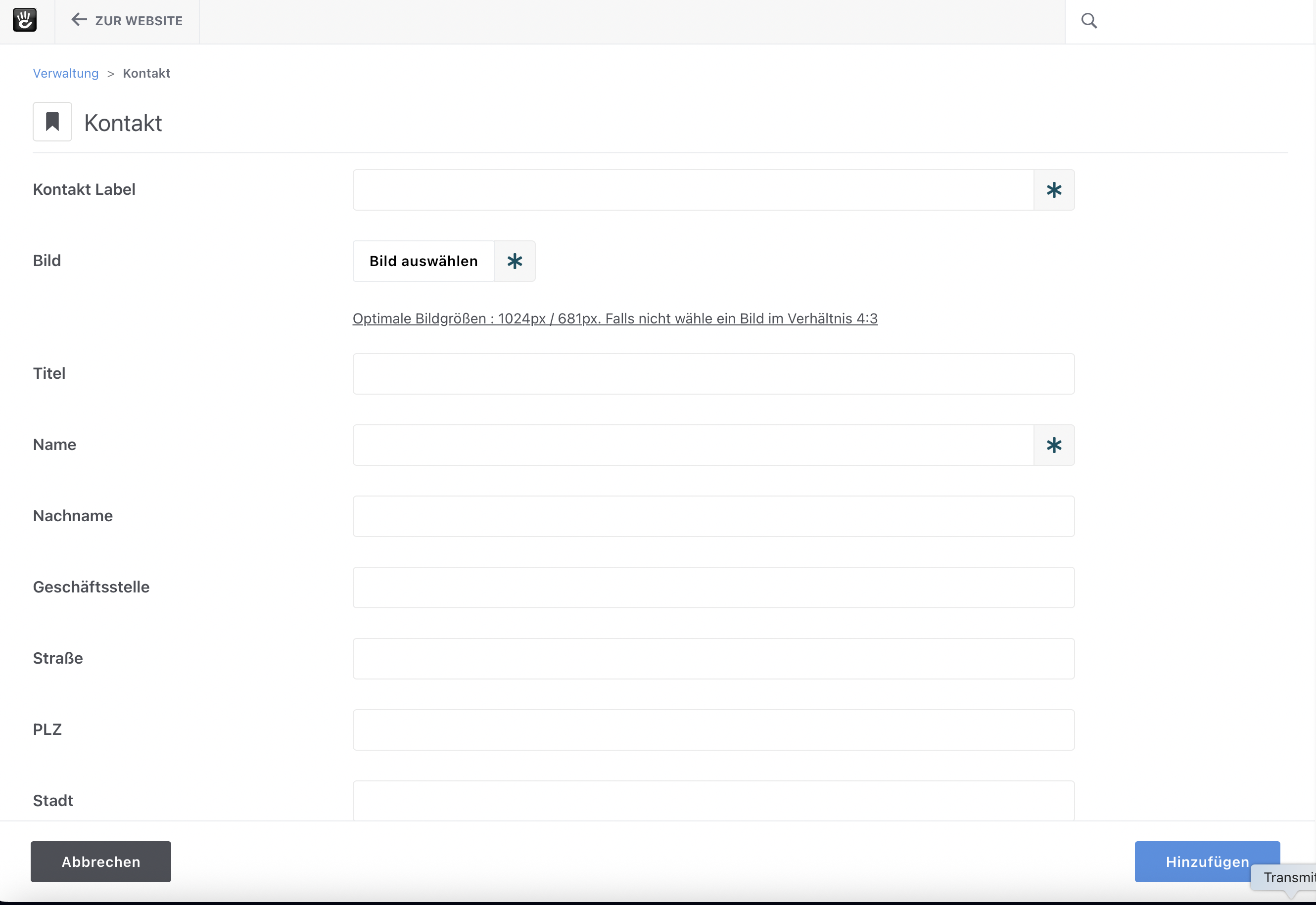
Task: Click the Kontakt breadcrumb text
Action: (146, 73)
